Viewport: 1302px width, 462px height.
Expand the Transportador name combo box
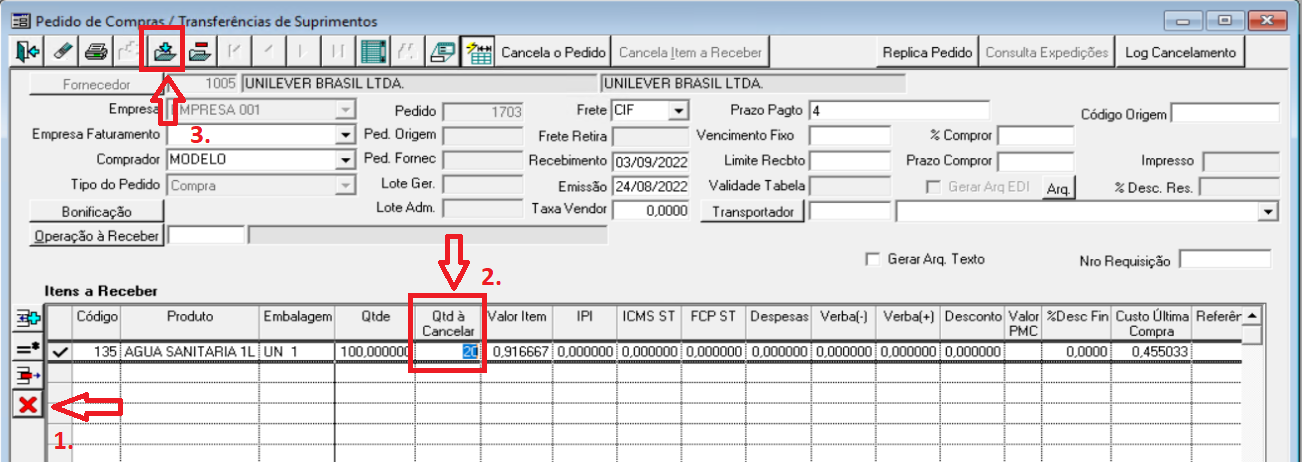[x=1270, y=212]
